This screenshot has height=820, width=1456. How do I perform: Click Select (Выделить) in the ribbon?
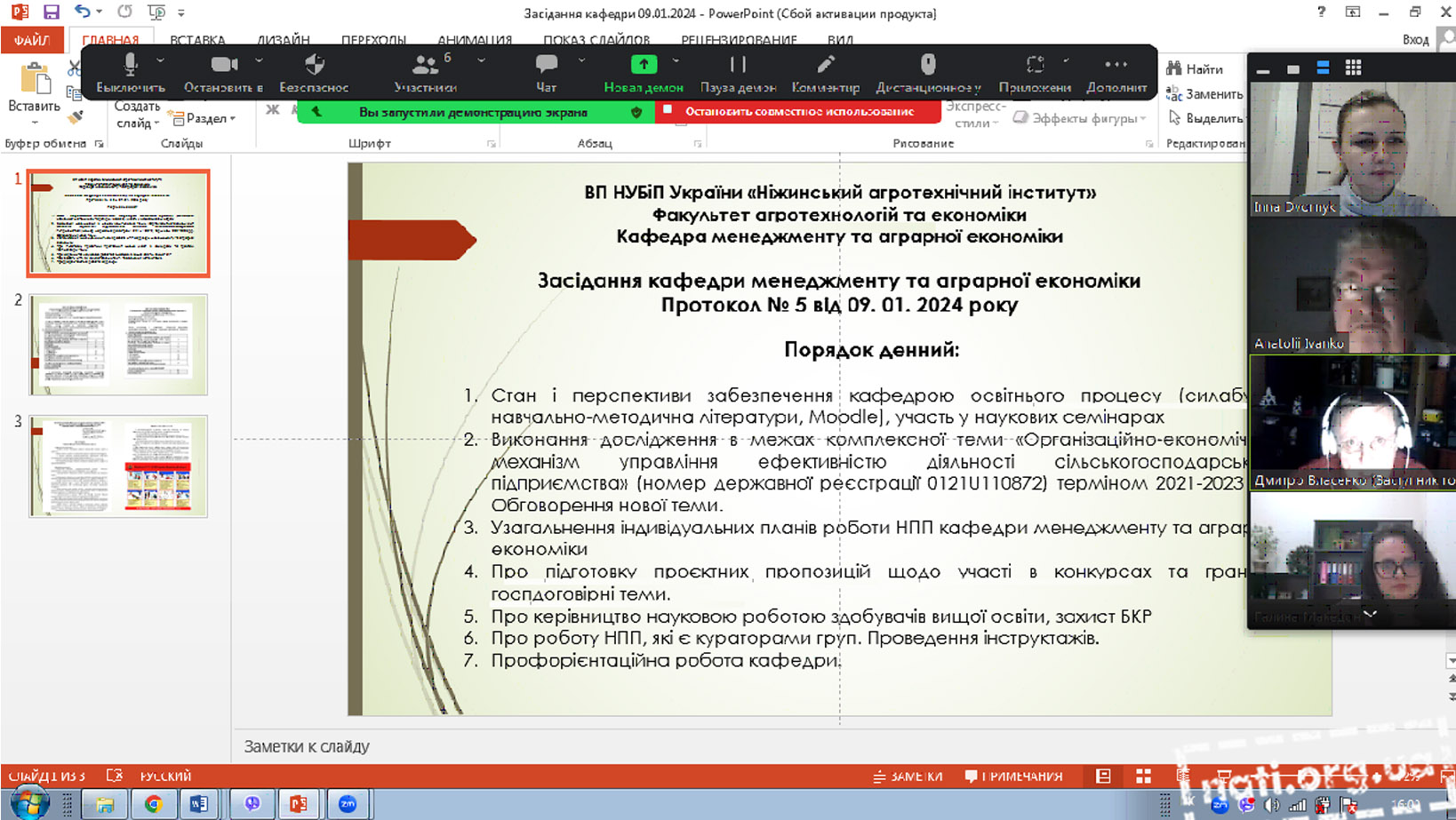1205,118
